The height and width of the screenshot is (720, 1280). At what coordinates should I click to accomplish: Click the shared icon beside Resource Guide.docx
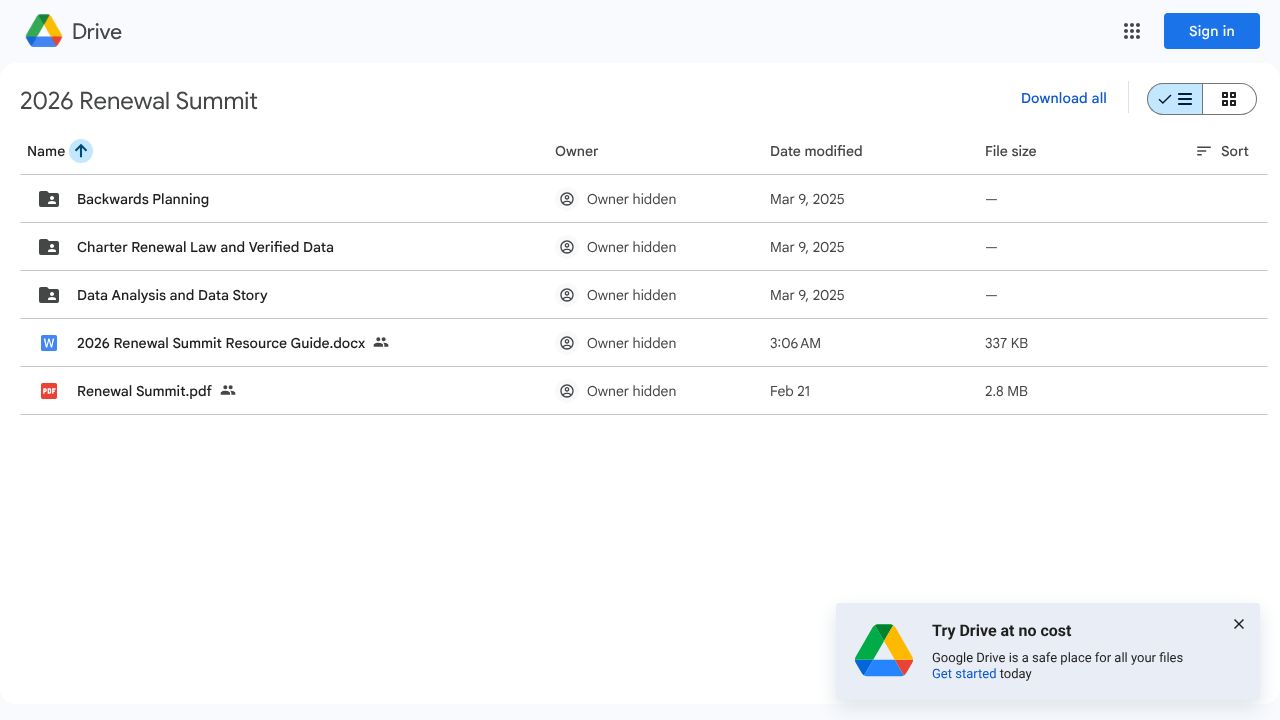pos(381,343)
